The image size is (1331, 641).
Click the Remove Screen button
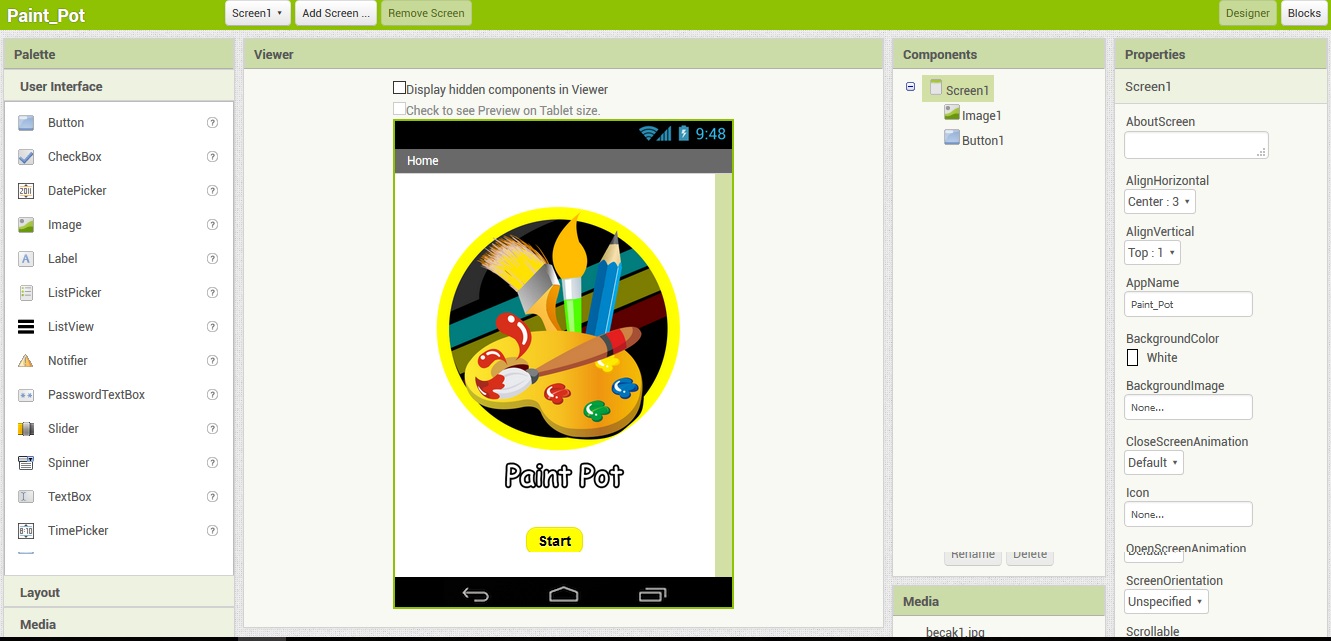pyautogui.click(x=426, y=13)
